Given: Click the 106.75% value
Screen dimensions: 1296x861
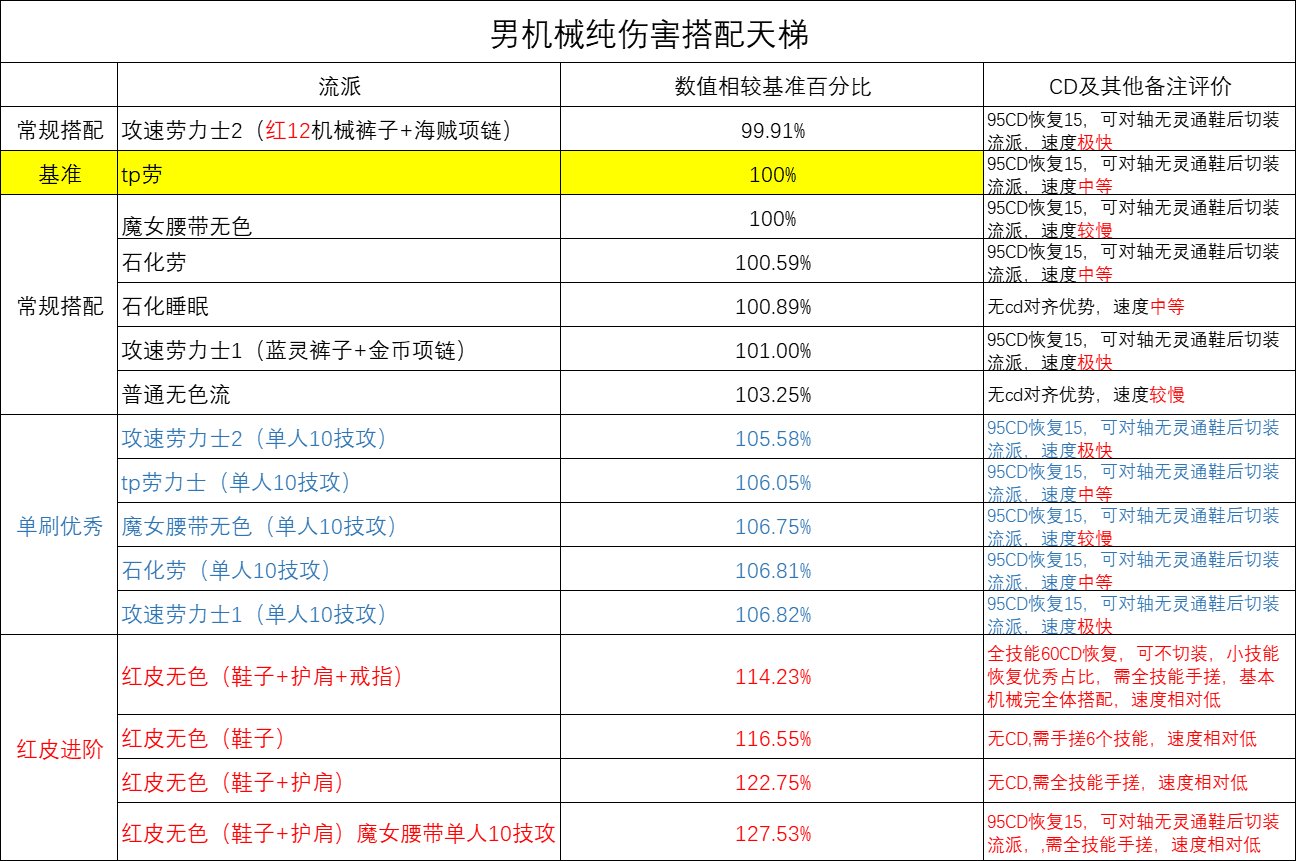Looking at the screenshot, I should (772, 526).
